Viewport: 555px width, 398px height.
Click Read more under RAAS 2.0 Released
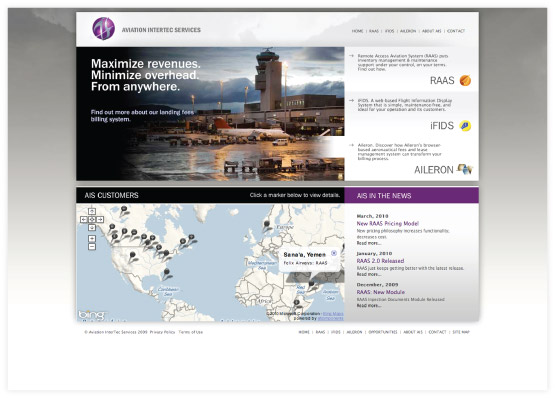(x=368, y=274)
